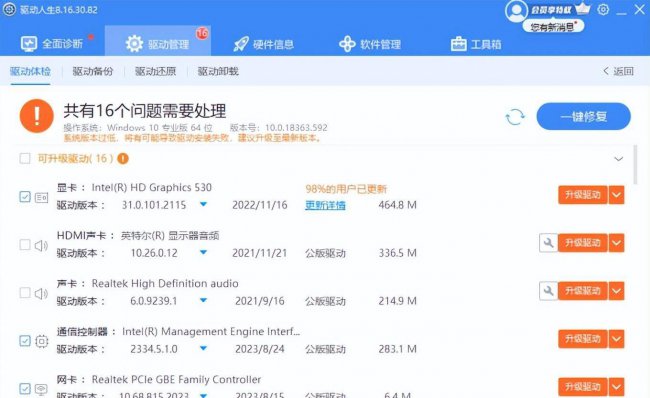Open the 工具箱 tab
Screen dimensions: 650x398
point(476,44)
